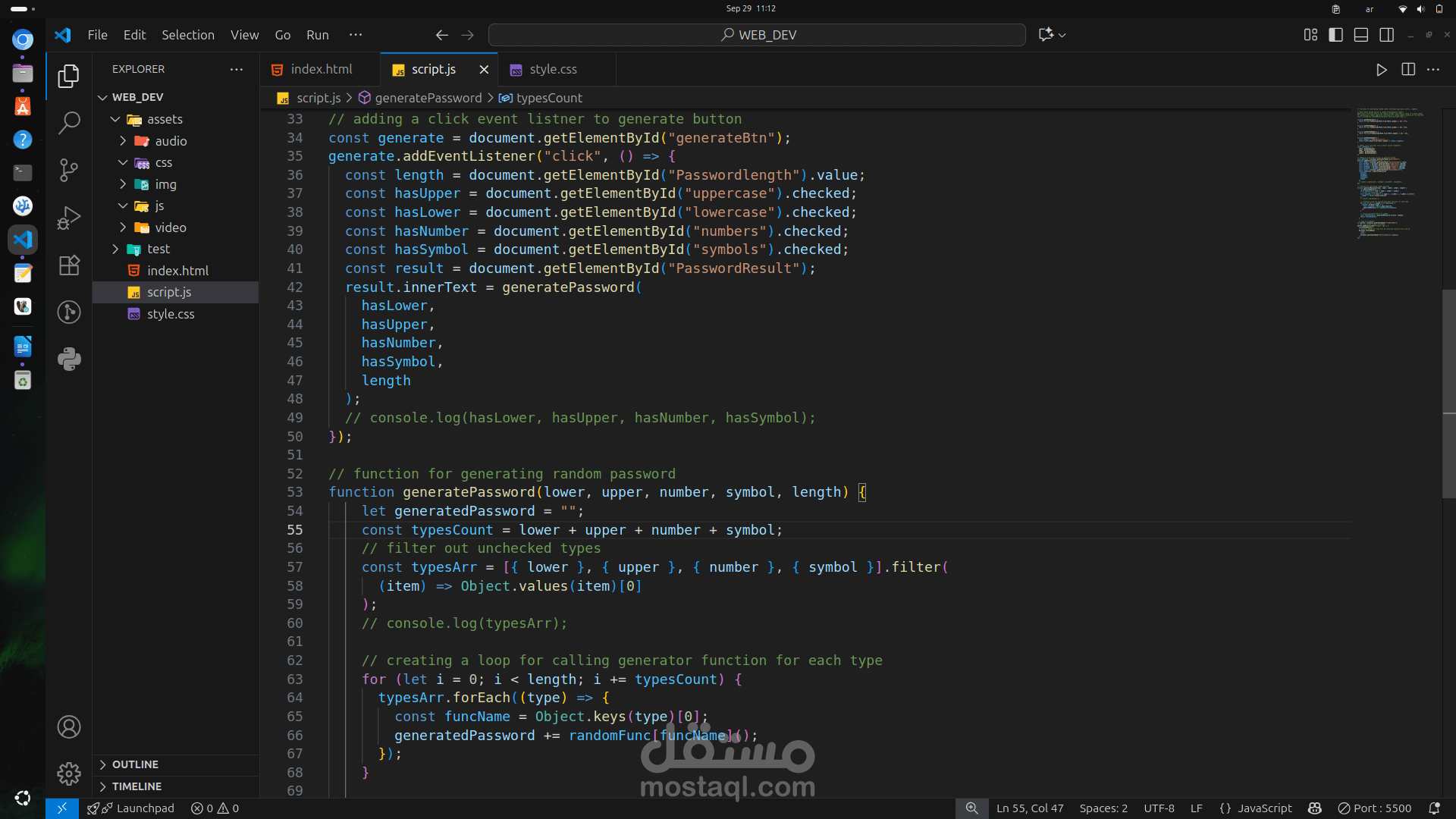The image size is (1456, 819).
Task: Click the WEB_DEV command center search box
Action: [757, 35]
